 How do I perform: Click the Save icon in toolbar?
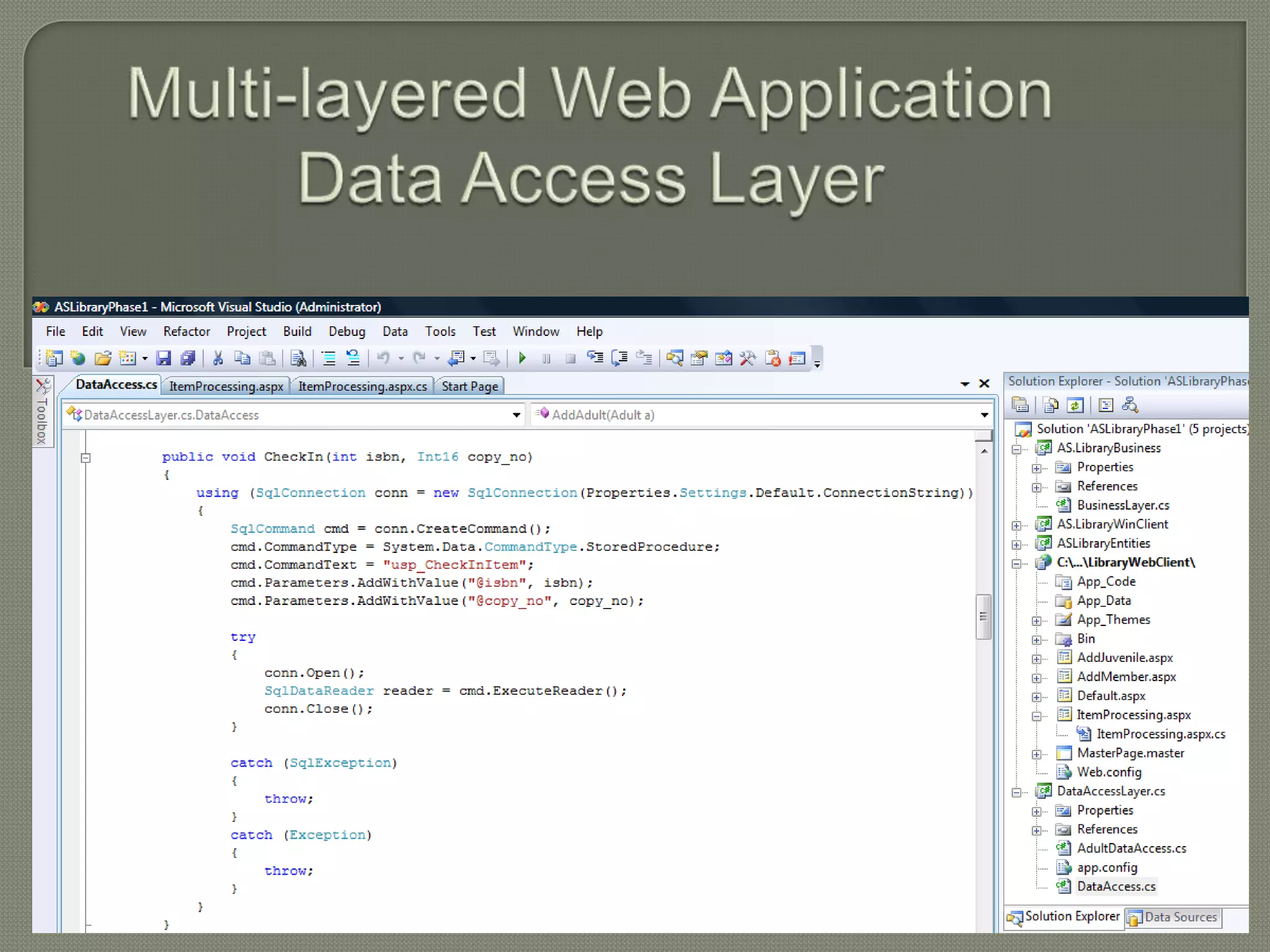164,358
